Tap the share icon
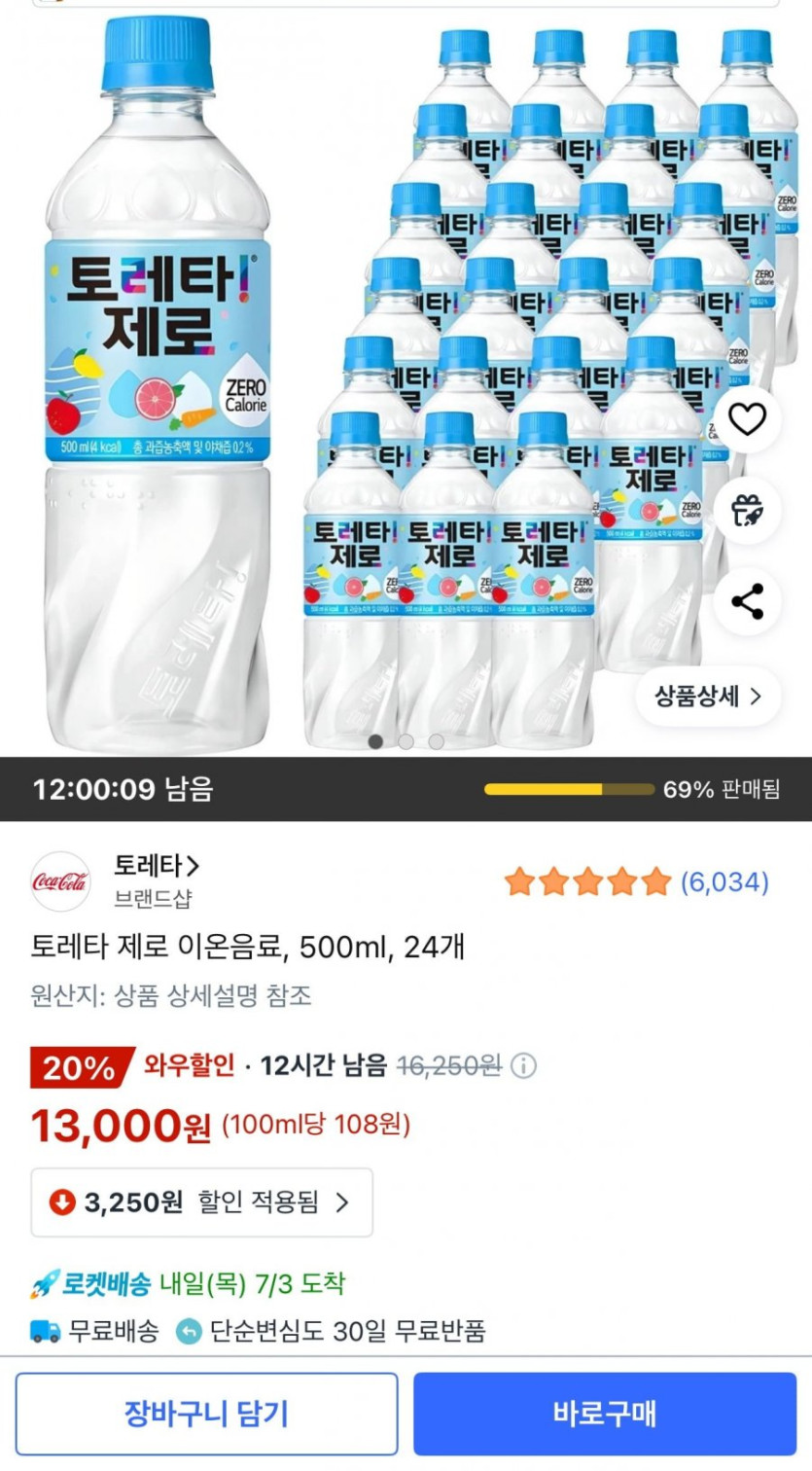812x1471 pixels. (747, 601)
